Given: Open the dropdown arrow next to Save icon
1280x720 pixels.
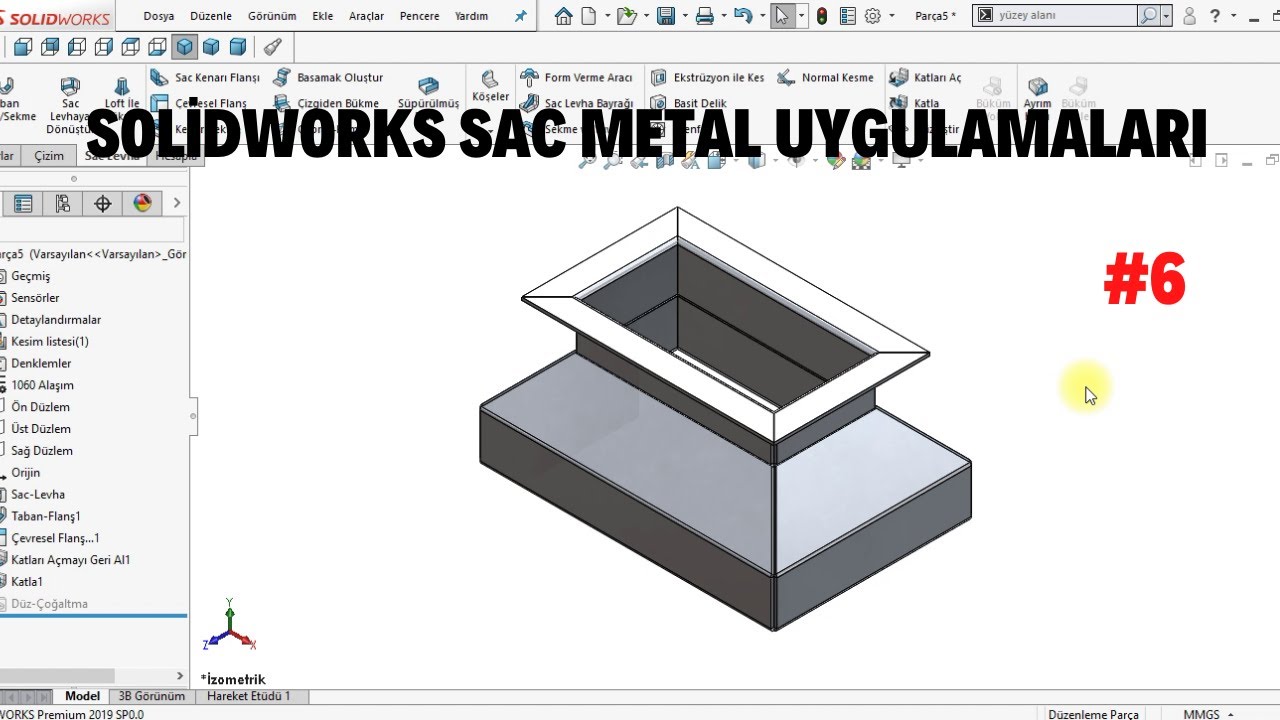Looking at the screenshot, I should [684, 16].
